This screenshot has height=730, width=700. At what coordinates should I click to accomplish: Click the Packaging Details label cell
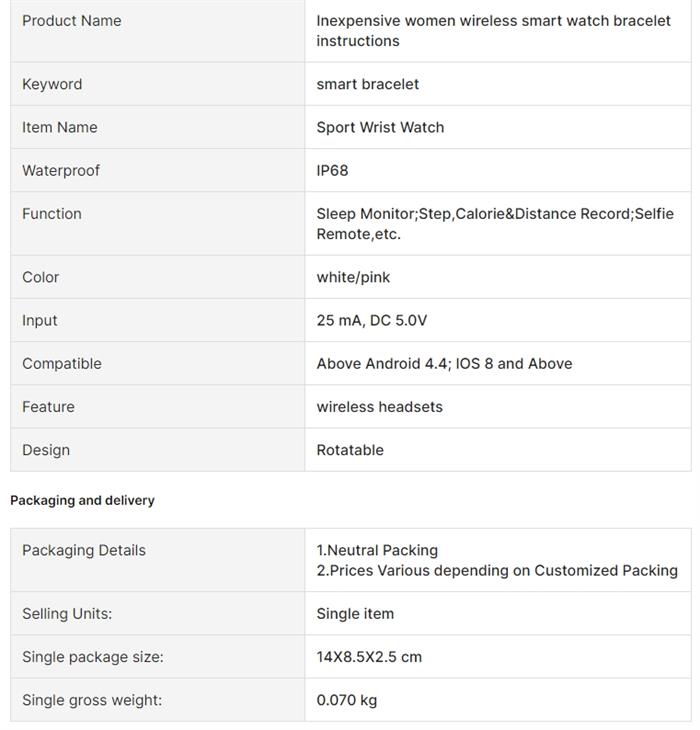[x=84, y=550]
